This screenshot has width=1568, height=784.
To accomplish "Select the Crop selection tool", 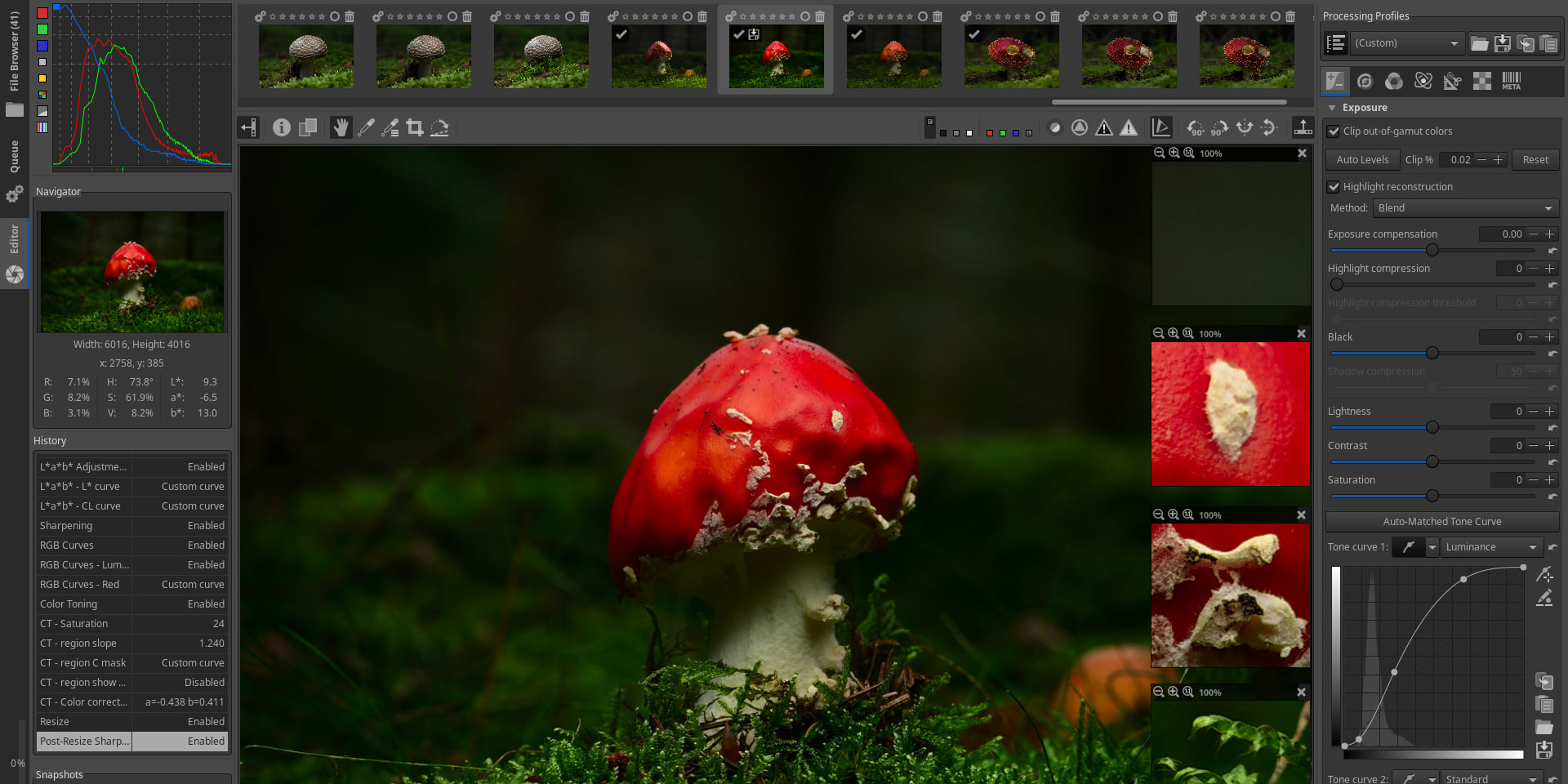I will [x=415, y=127].
